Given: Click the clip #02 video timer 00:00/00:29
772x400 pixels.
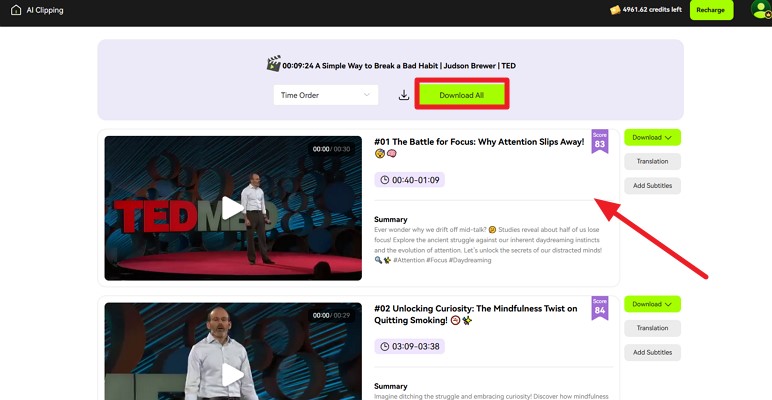Looking at the screenshot, I should 331,315.
